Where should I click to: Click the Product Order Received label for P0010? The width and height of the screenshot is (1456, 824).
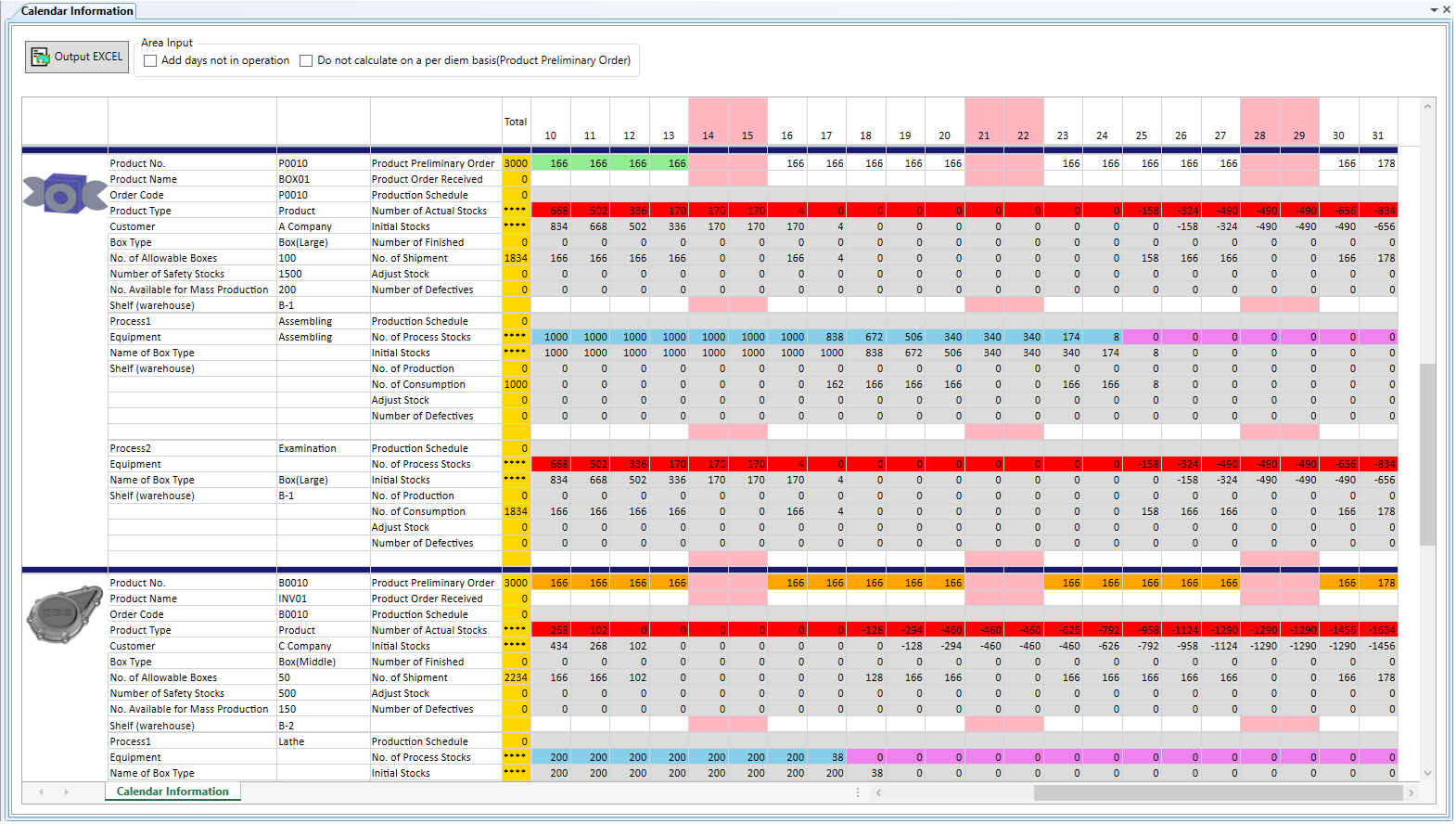coord(428,179)
